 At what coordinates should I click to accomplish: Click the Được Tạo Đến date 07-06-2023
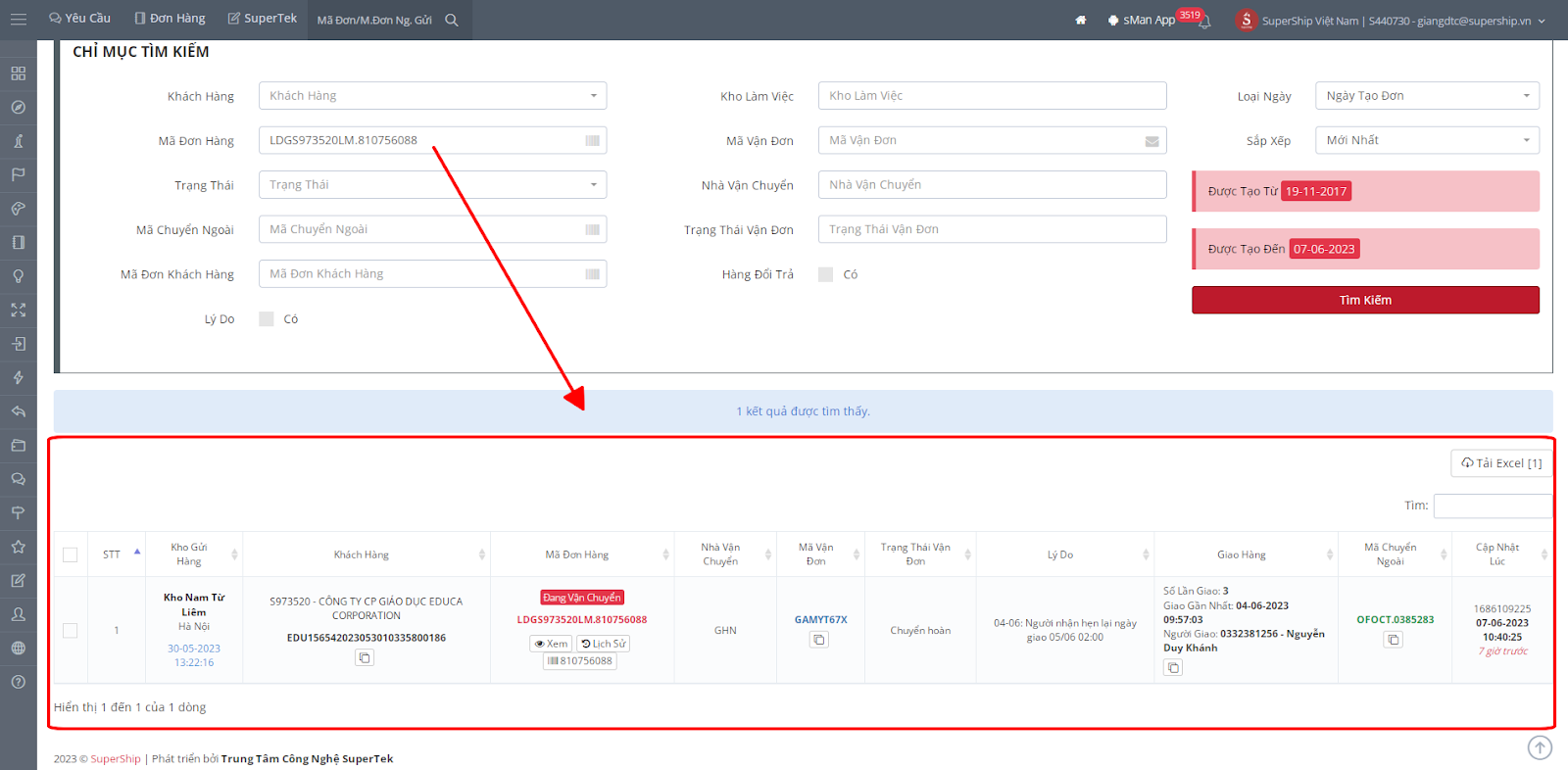pos(1324,249)
